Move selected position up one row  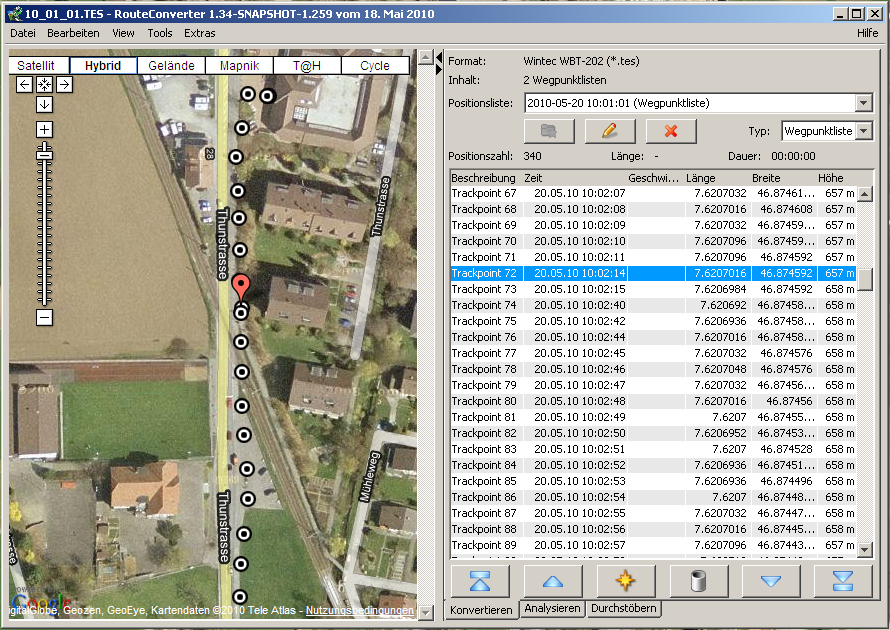[x=553, y=581]
